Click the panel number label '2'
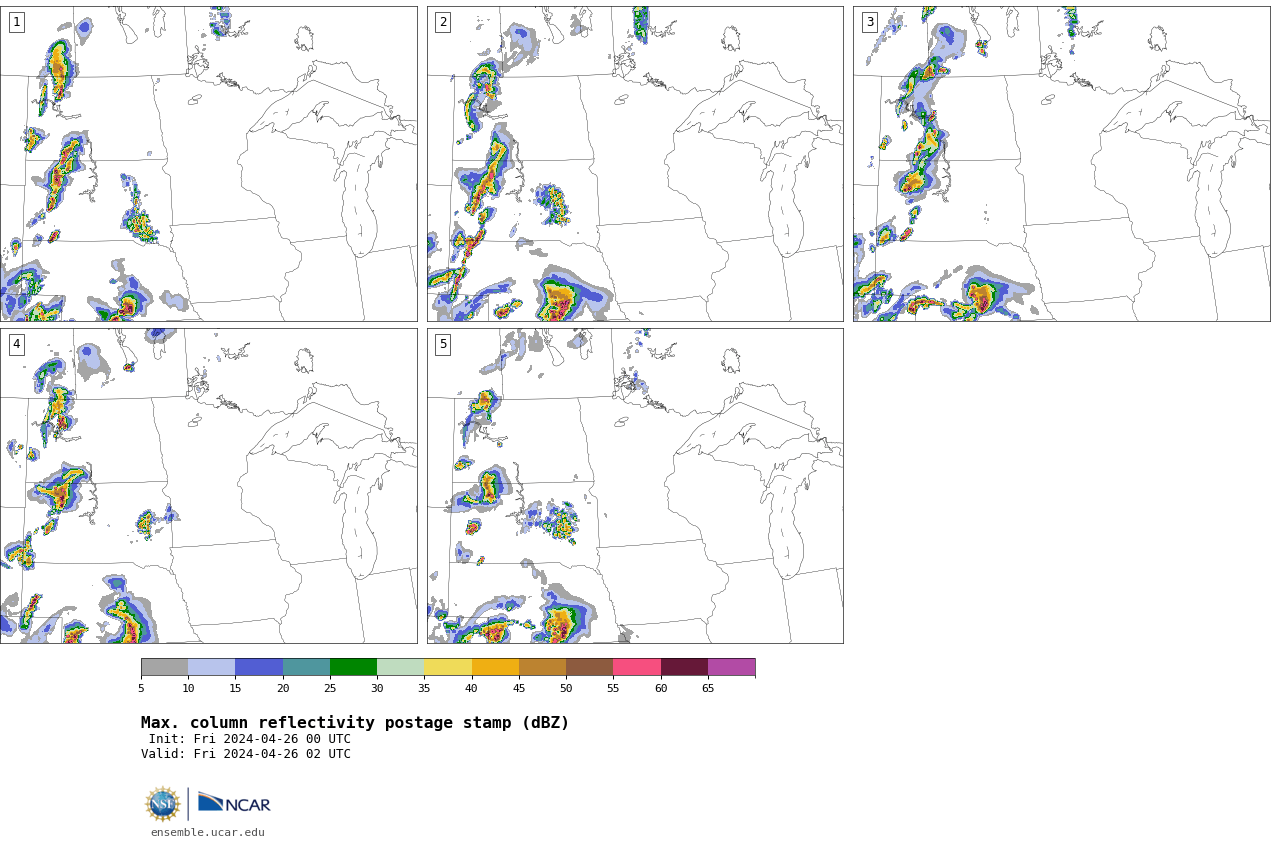This screenshot has width=1280, height=844. [x=443, y=22]
